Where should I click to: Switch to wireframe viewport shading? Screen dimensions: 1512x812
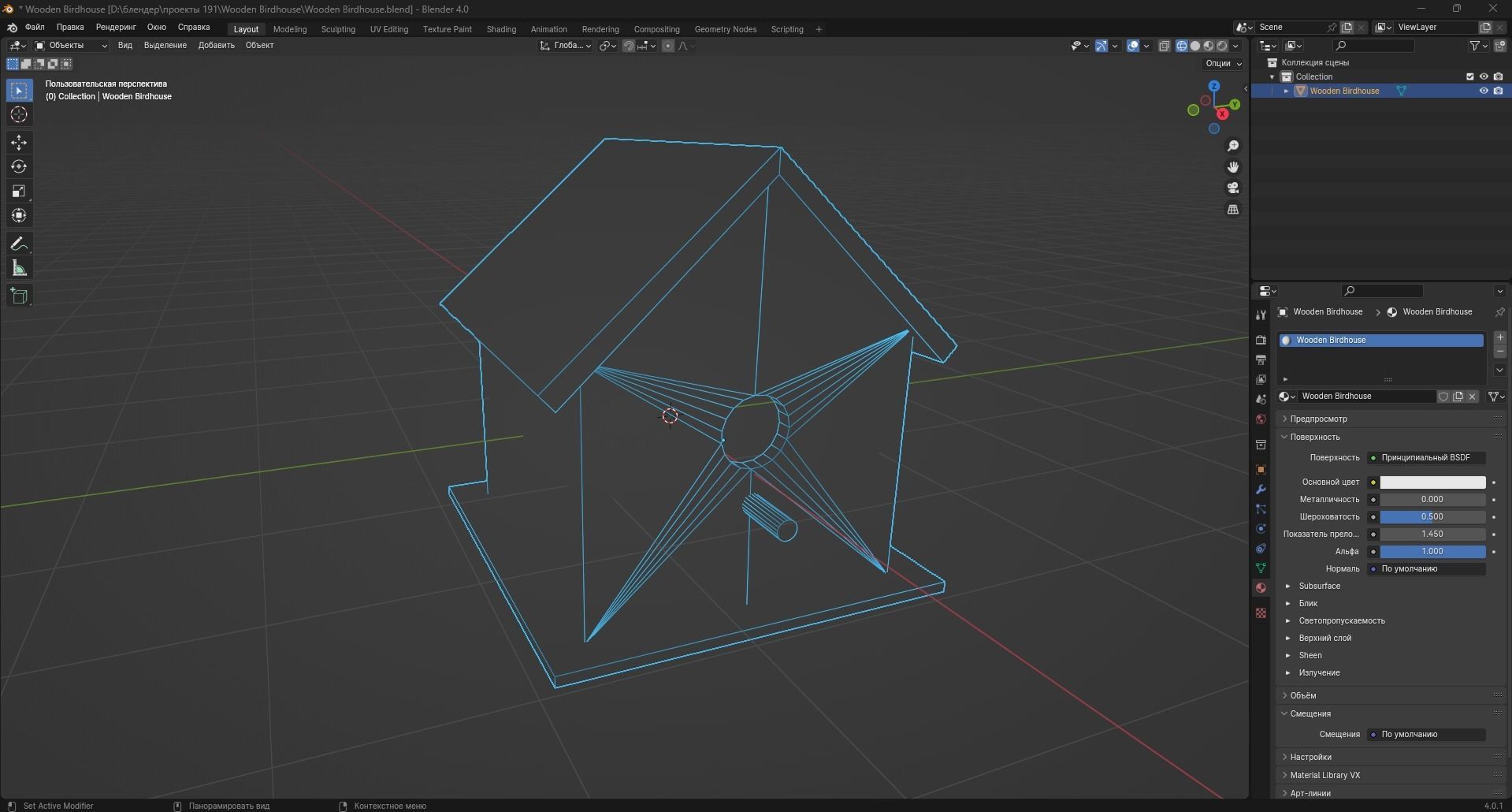(x=1182, y=46)
